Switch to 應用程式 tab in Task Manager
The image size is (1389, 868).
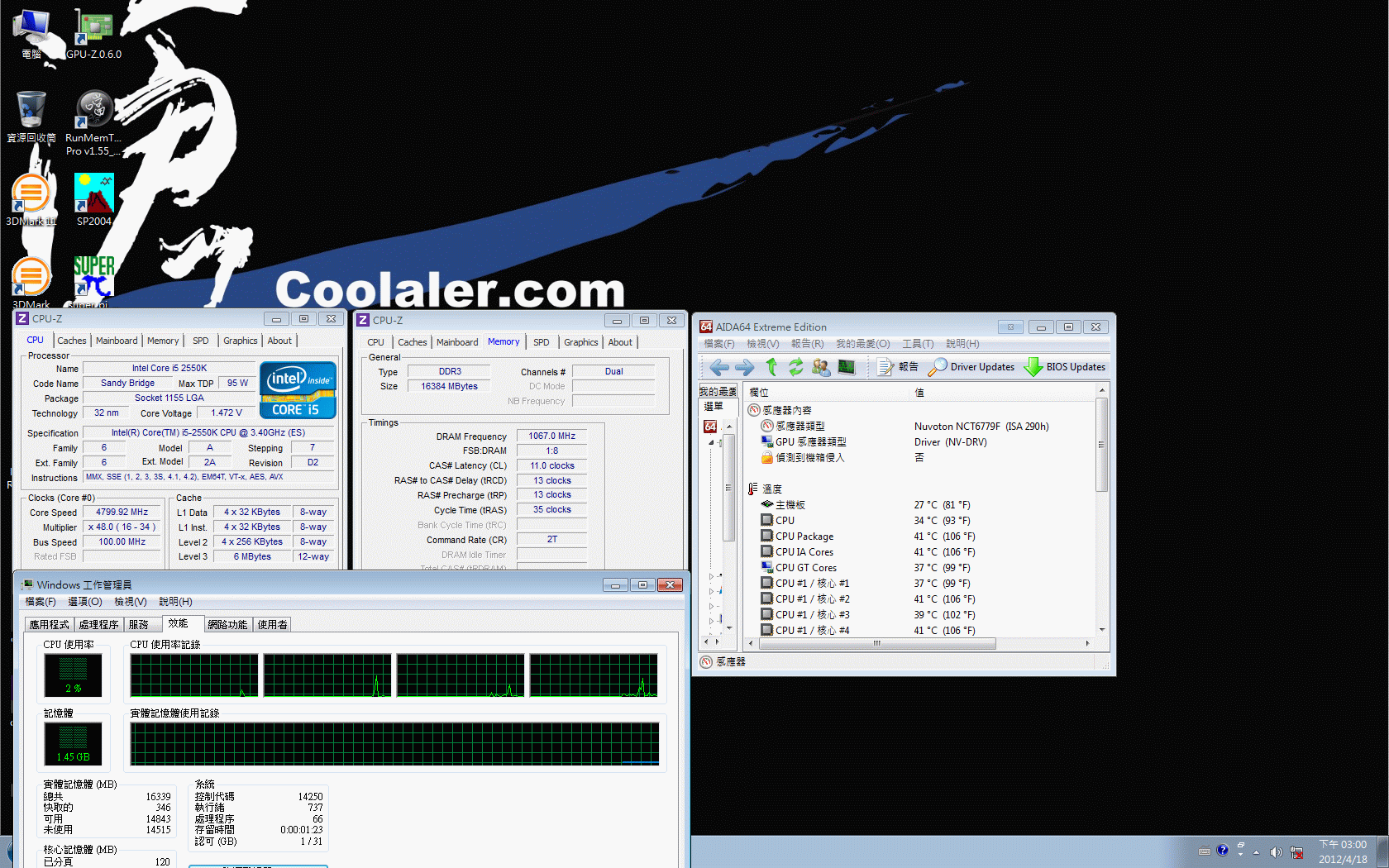(50, 625)
